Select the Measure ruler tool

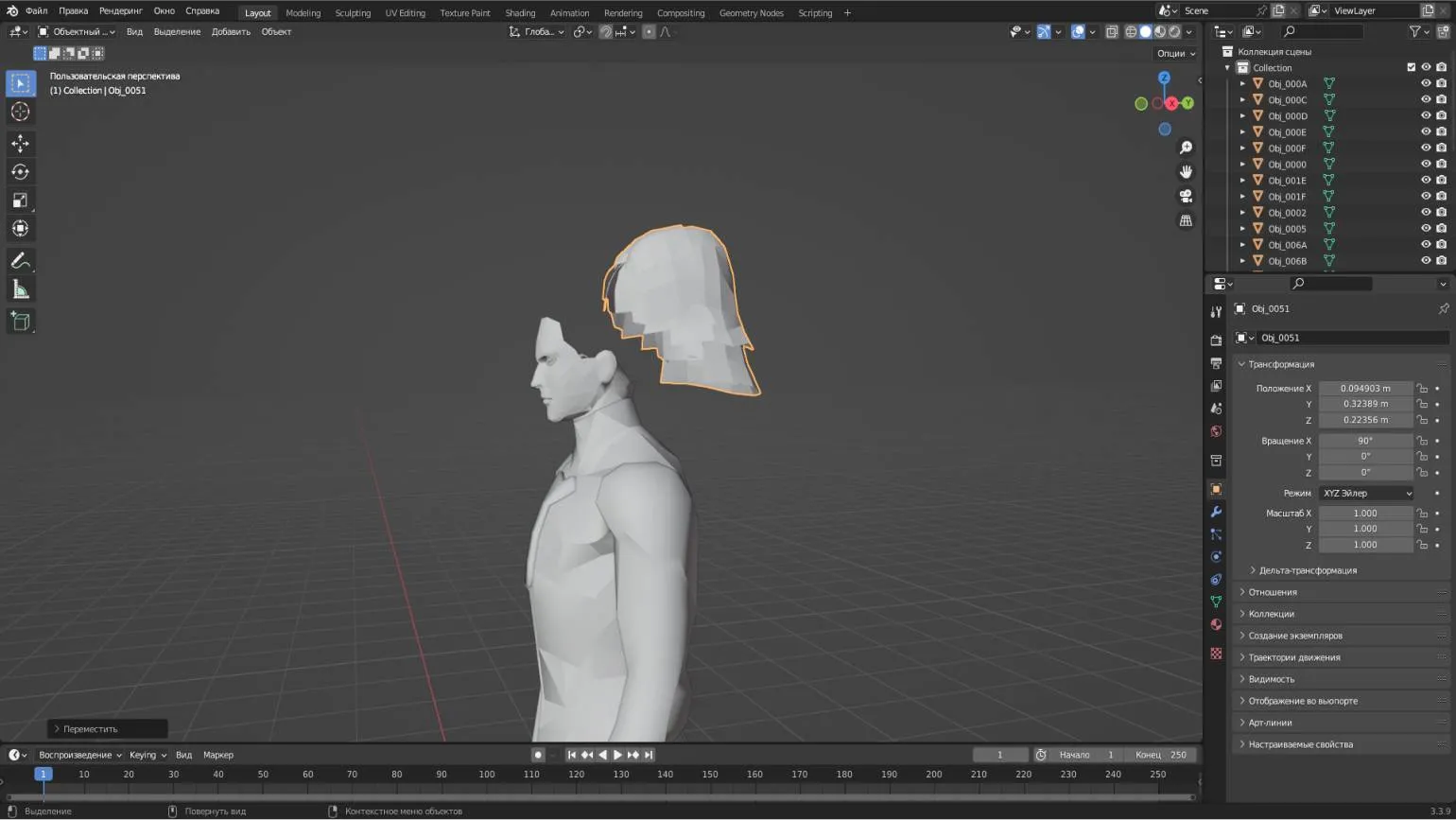point(20,289)
